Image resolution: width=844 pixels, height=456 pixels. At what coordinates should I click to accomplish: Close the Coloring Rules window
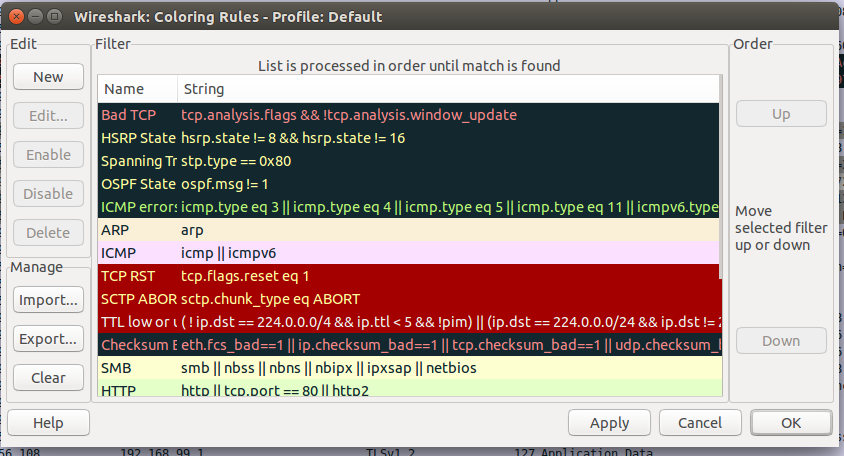(x=17, y=16)
